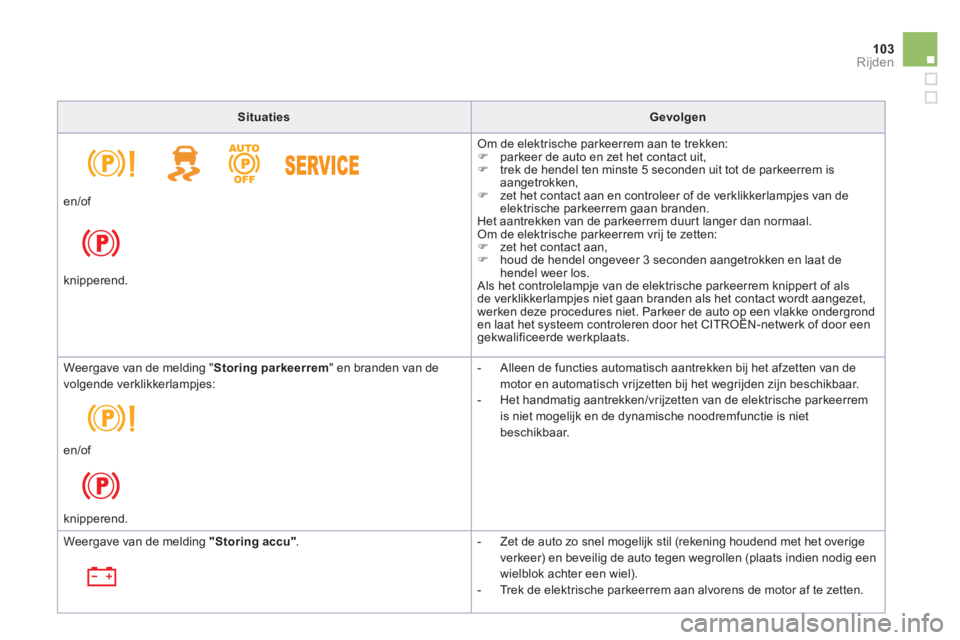This screenshot has width=960, height=640.
Task: Click the orange icon left of AUTO P OFF
Action: [x=182, y=164]
